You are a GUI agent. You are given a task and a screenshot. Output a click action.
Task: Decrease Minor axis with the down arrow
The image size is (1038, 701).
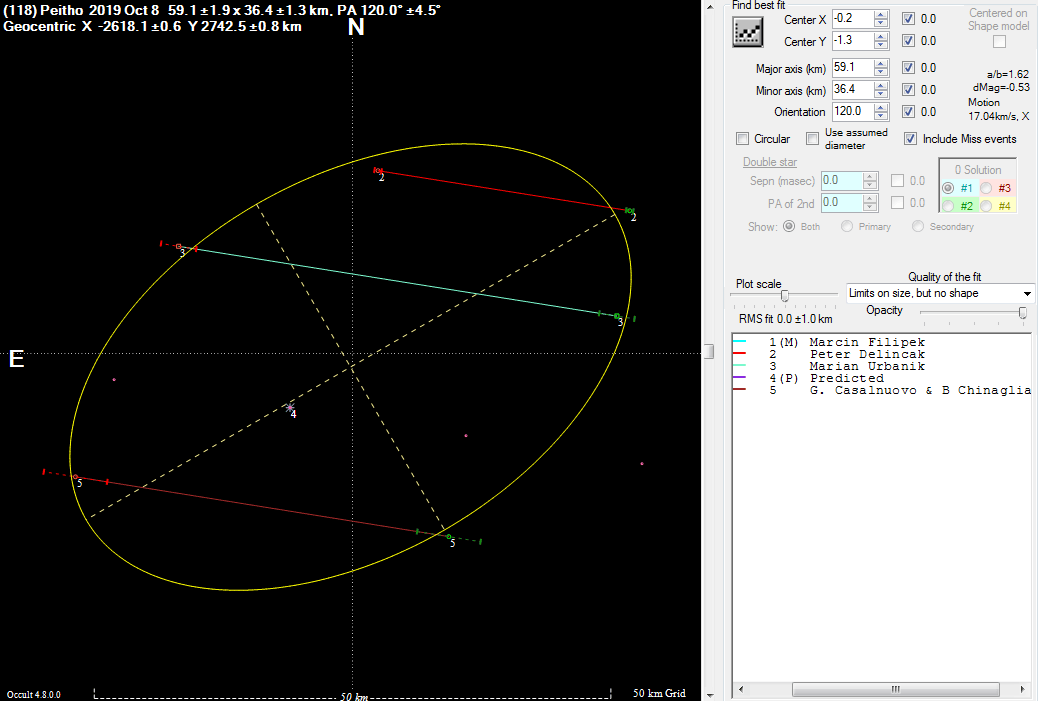click(x=881, y=94)
